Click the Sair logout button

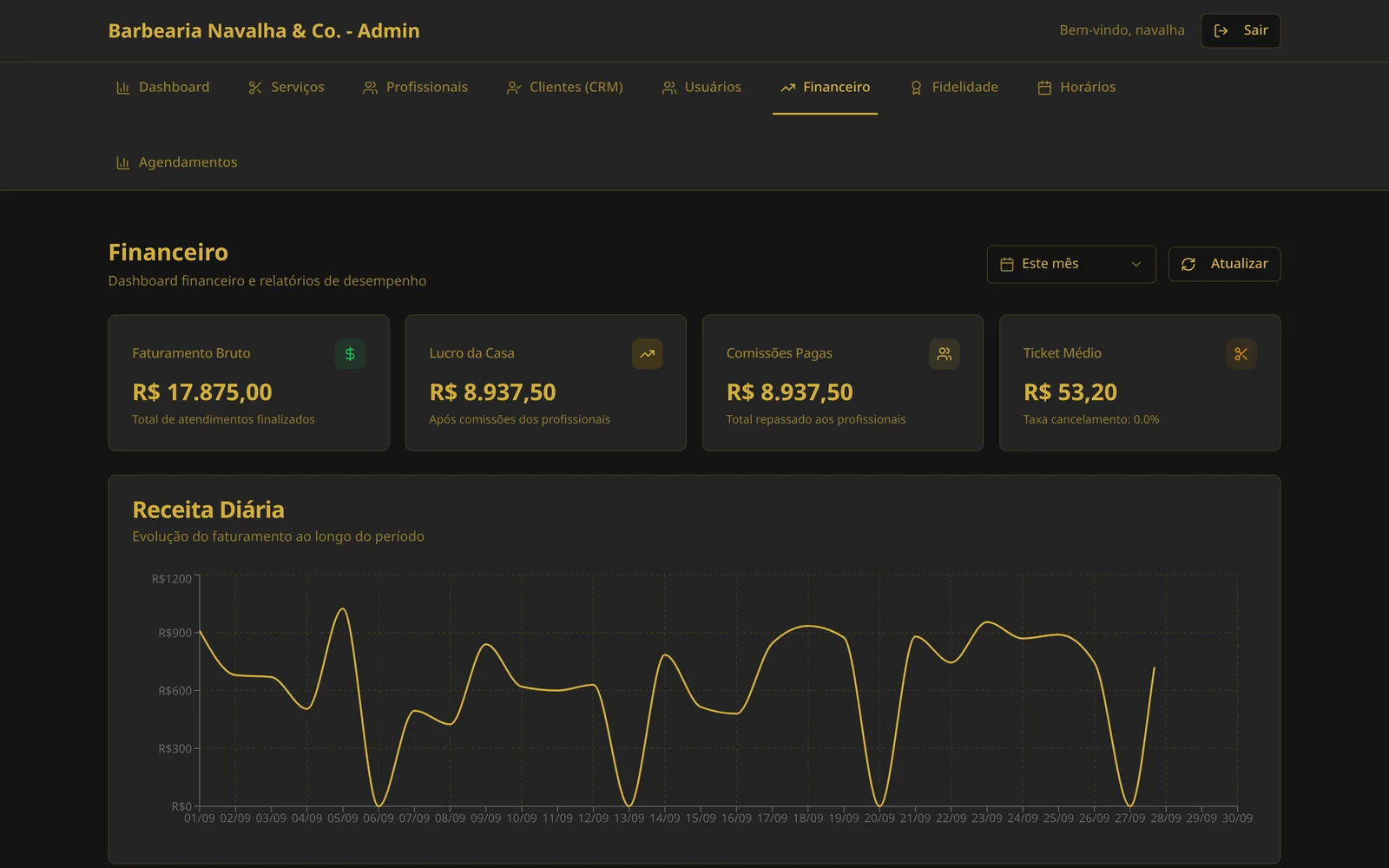point(1241,31)
